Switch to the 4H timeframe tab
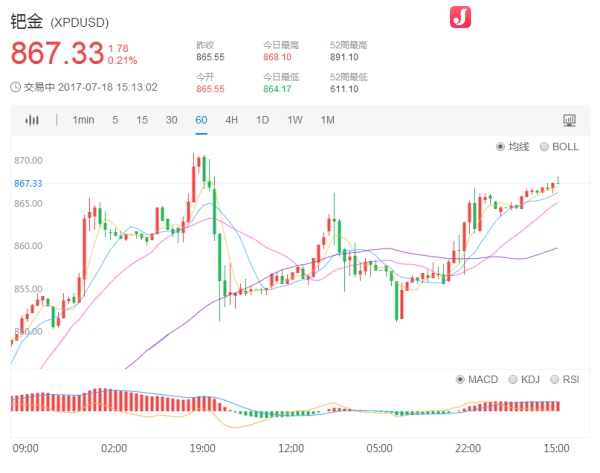This screenshot has width=600, height=473. pos(232,120)
